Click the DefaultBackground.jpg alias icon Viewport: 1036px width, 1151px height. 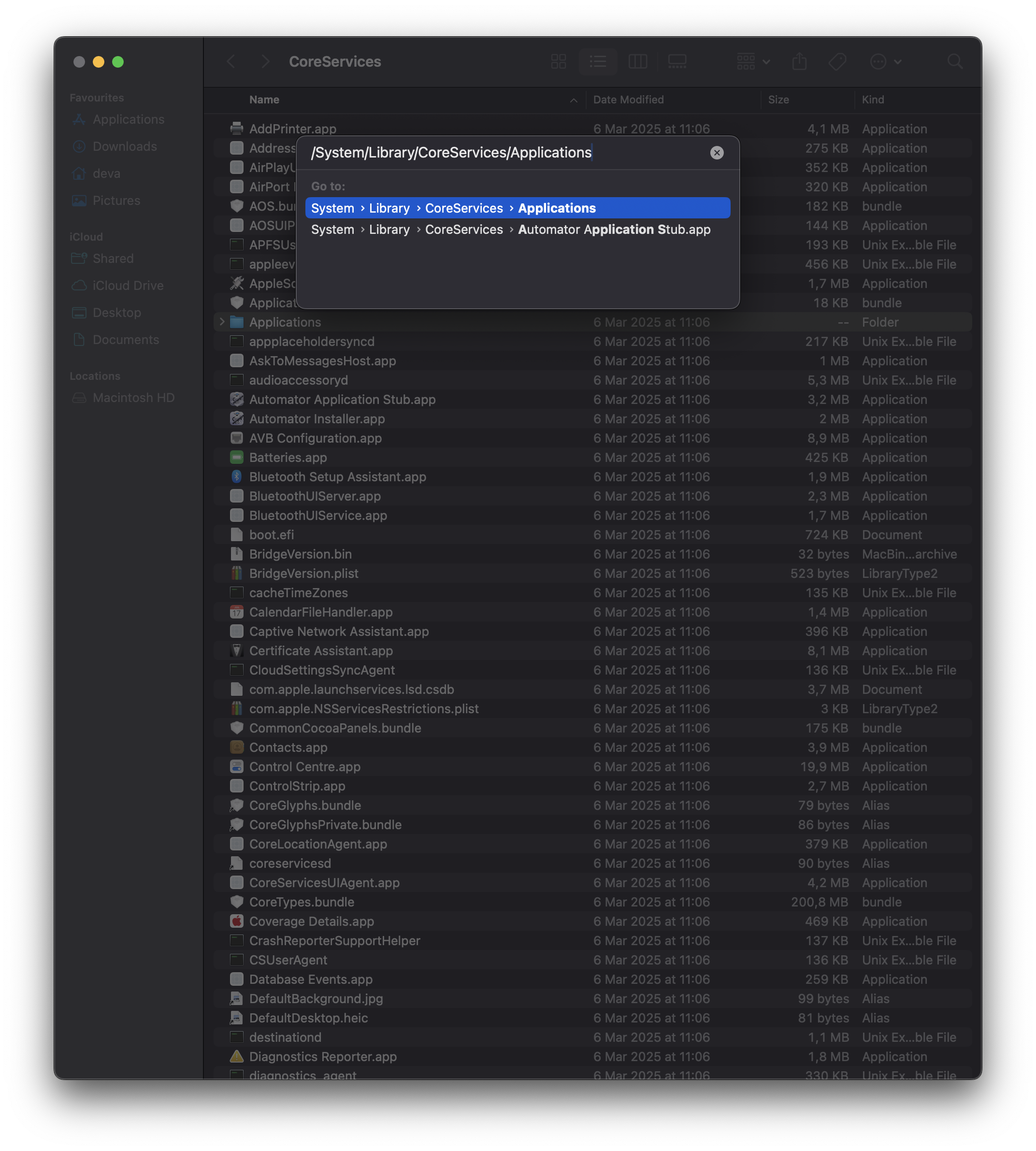[x=236, y=998]
